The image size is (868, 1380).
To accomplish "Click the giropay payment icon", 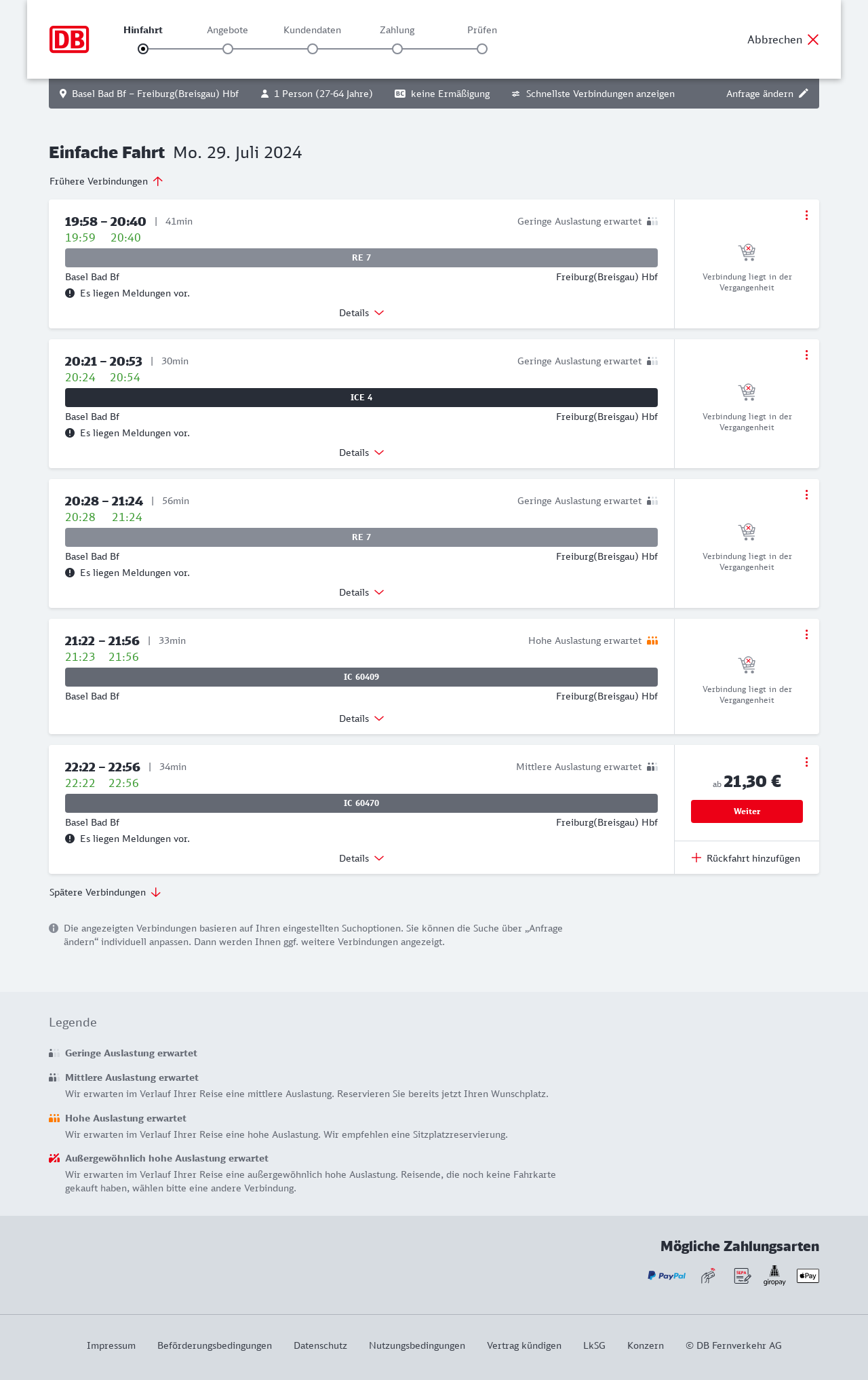I will 774,1276.
